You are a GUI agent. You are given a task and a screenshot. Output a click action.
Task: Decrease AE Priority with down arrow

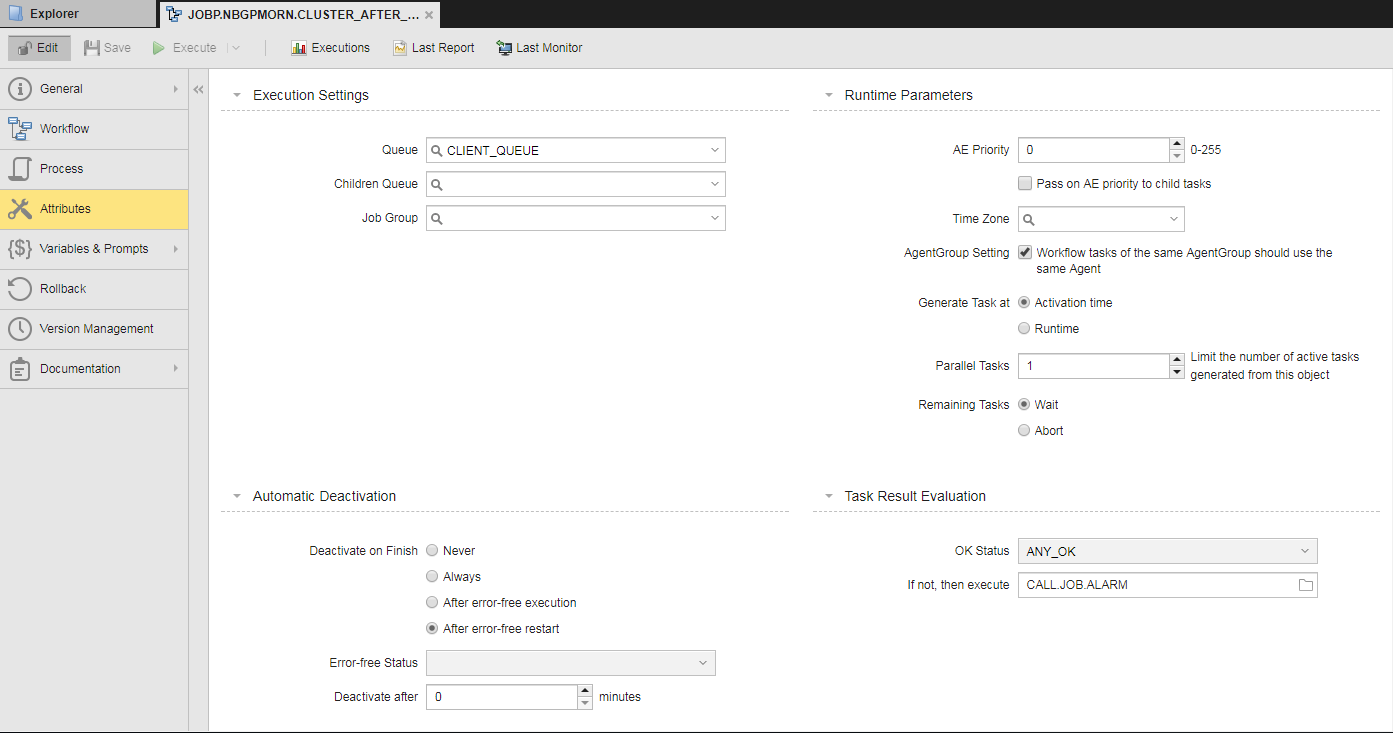coord(1177,156)
